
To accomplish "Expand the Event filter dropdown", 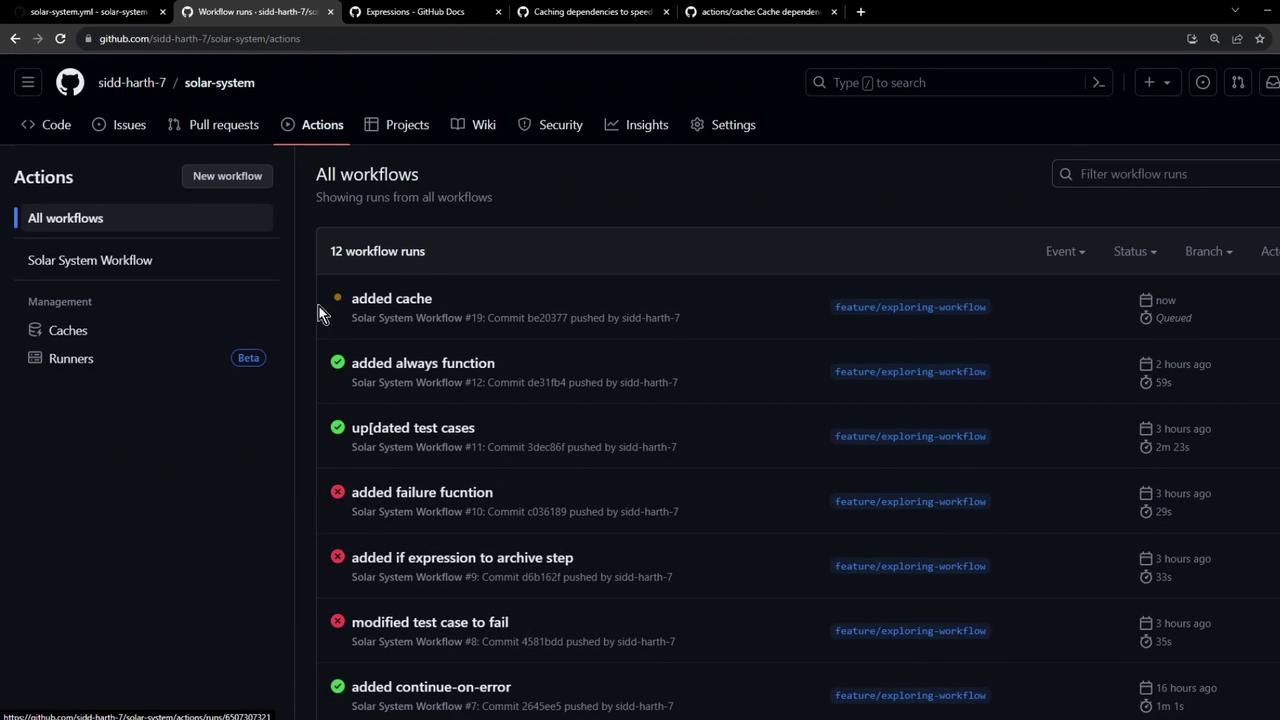I will (1065, 251).
